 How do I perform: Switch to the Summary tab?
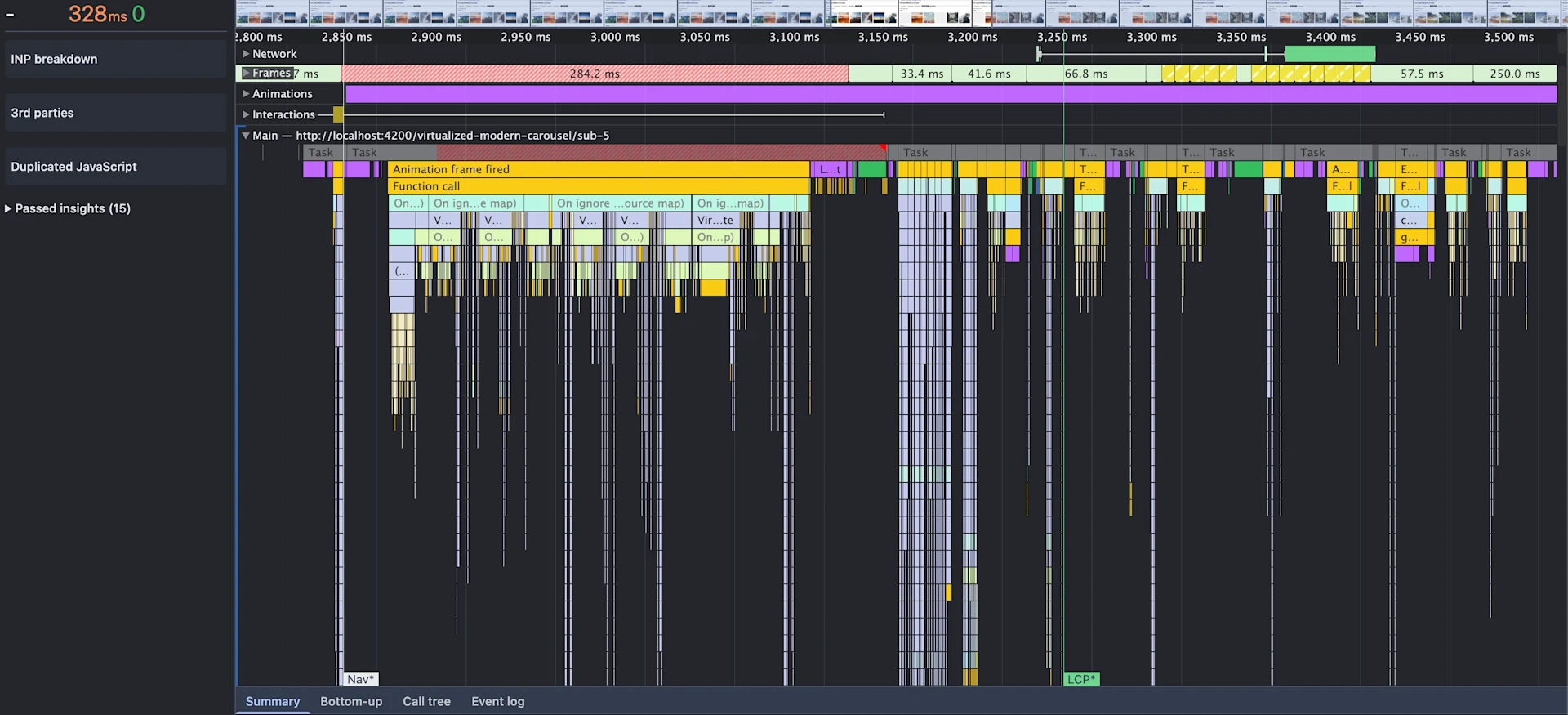(x=273, y=701)
